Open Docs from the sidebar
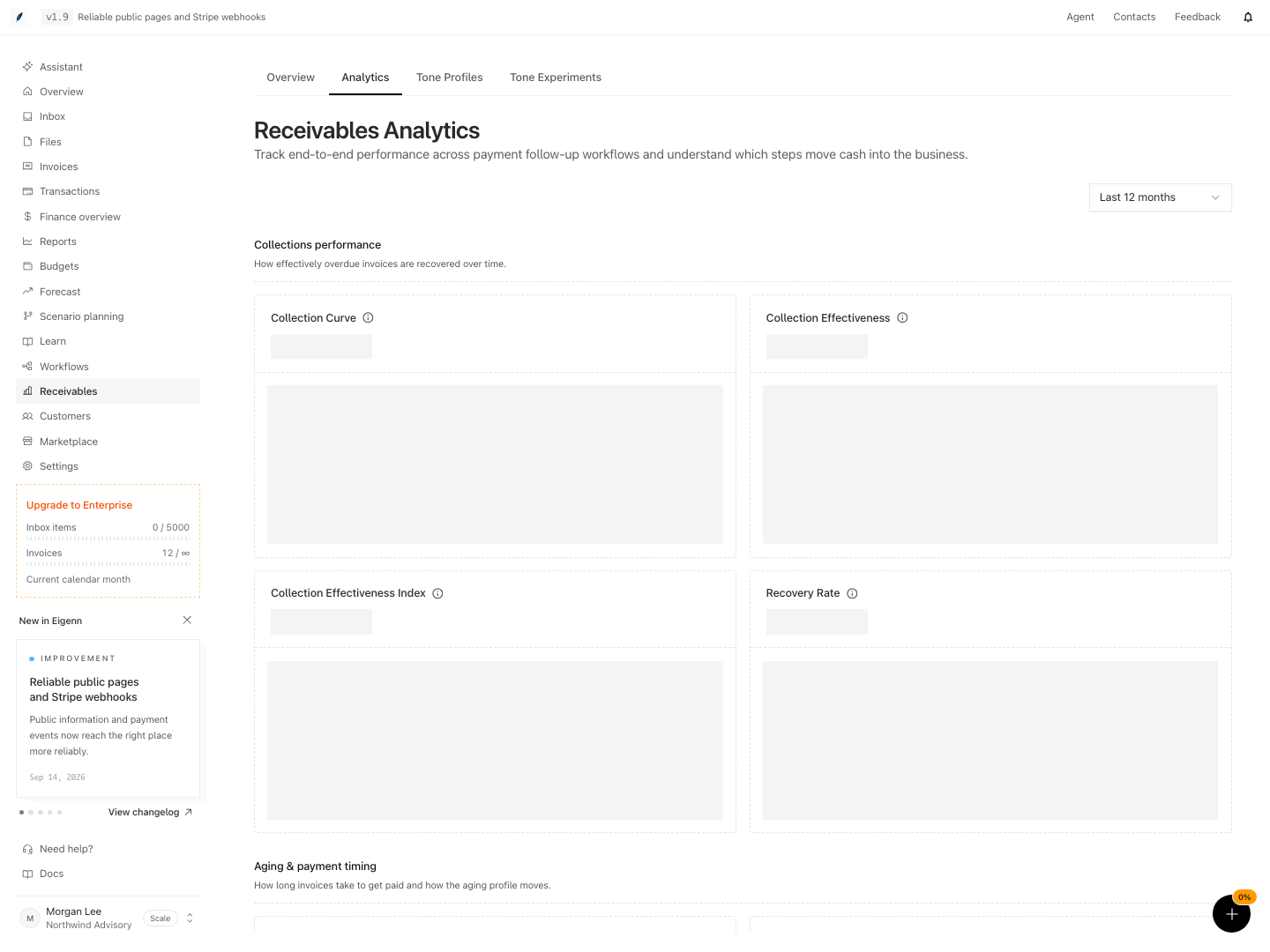Image resolution: width=1270 pixels, height=952 pixels. [108, 874]
